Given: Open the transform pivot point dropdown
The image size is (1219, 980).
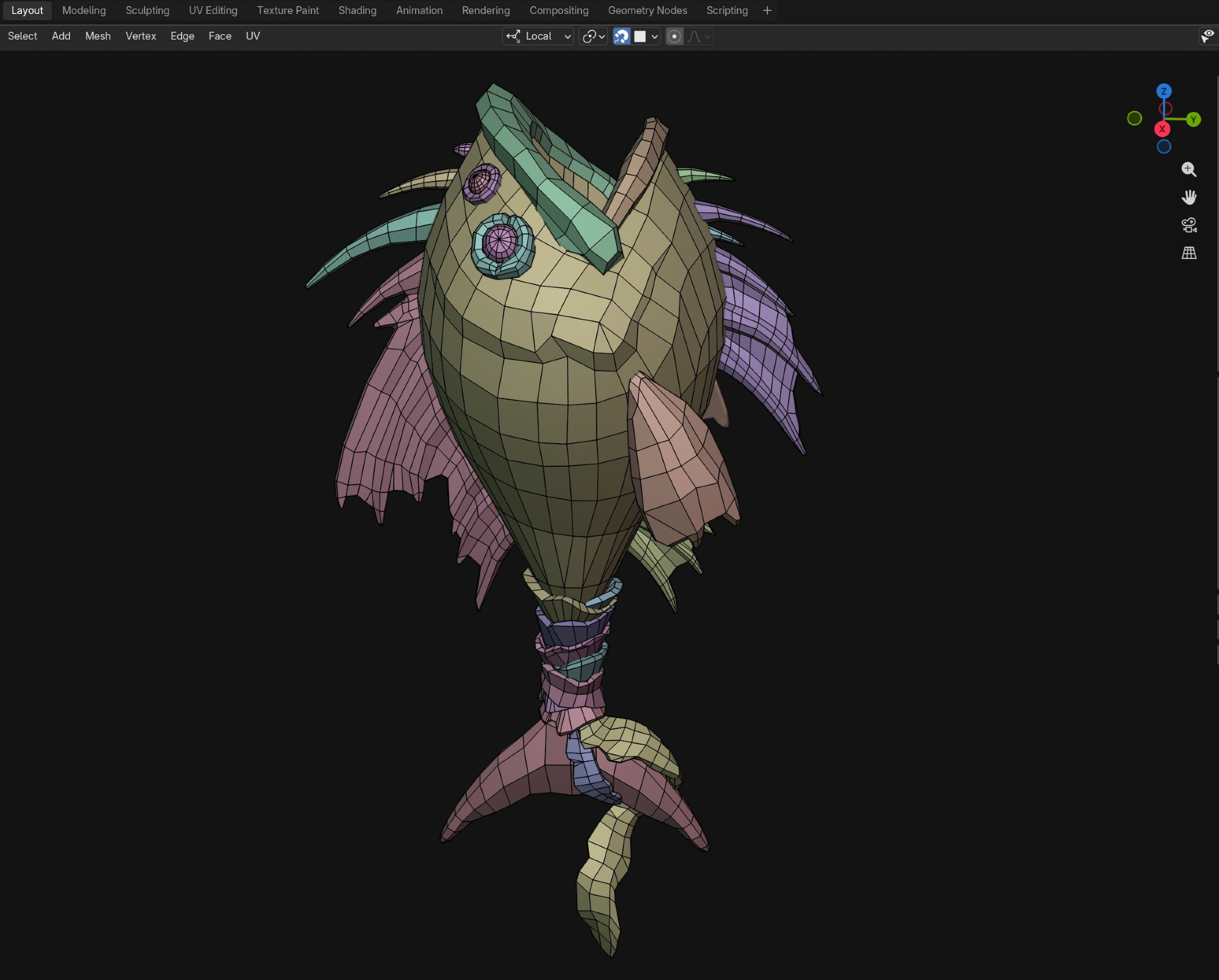Looking at the screenshot, I should (x=593, y=37).
